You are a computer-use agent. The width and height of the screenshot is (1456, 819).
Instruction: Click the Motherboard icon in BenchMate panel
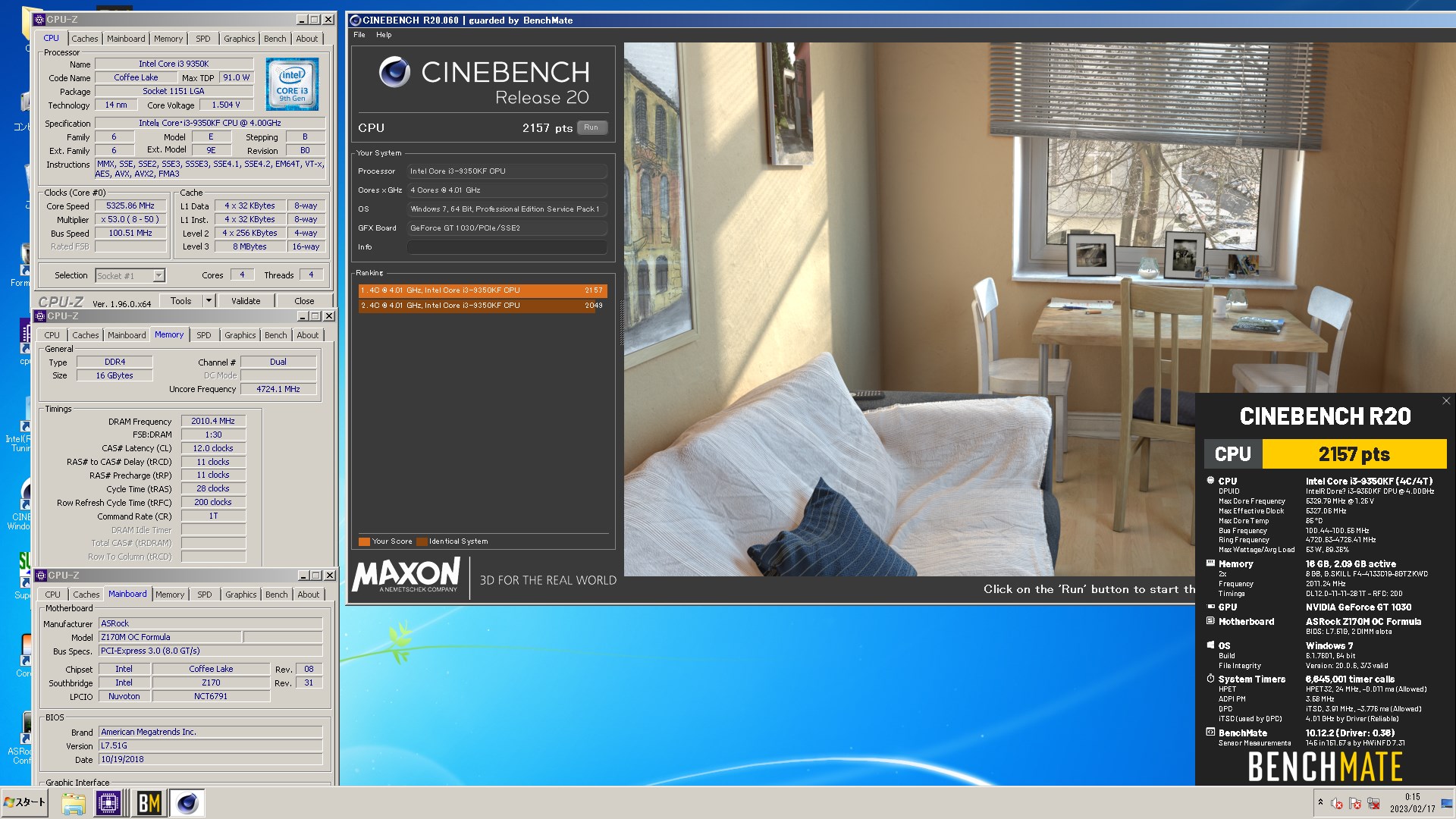pyautogui.click(x=1210, y=621)
